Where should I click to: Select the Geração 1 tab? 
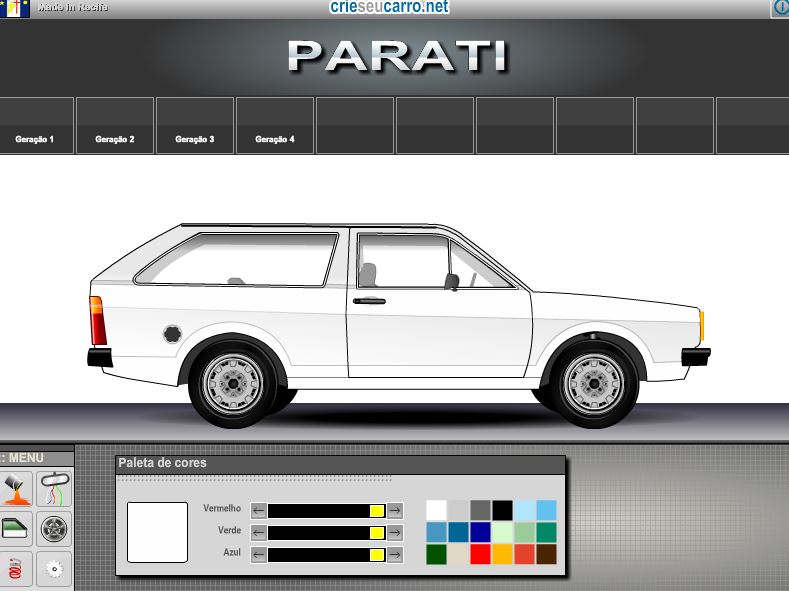(35, 126)
